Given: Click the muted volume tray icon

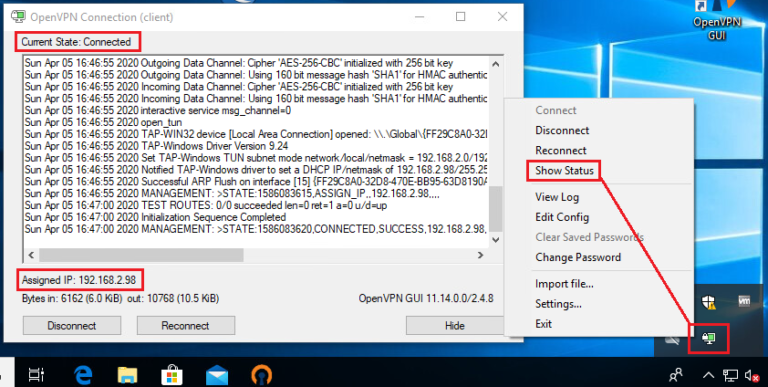Looking at the screenshot, I should (x=752, y=376).
